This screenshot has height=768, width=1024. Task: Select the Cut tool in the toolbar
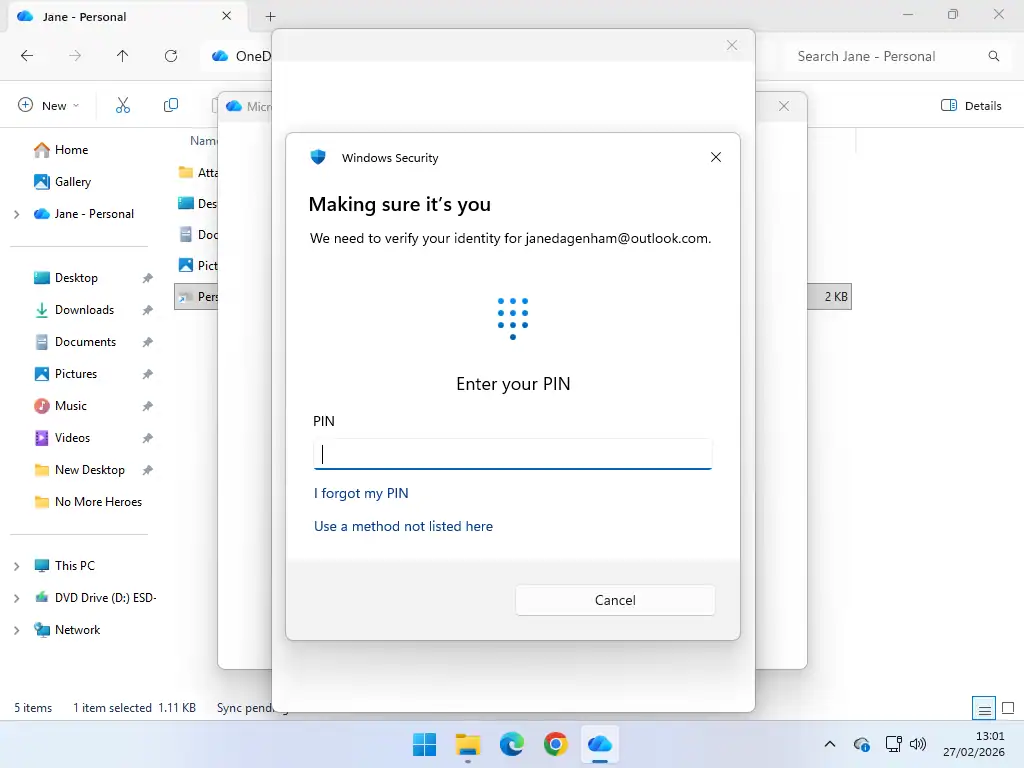click(x=122, y=105)
